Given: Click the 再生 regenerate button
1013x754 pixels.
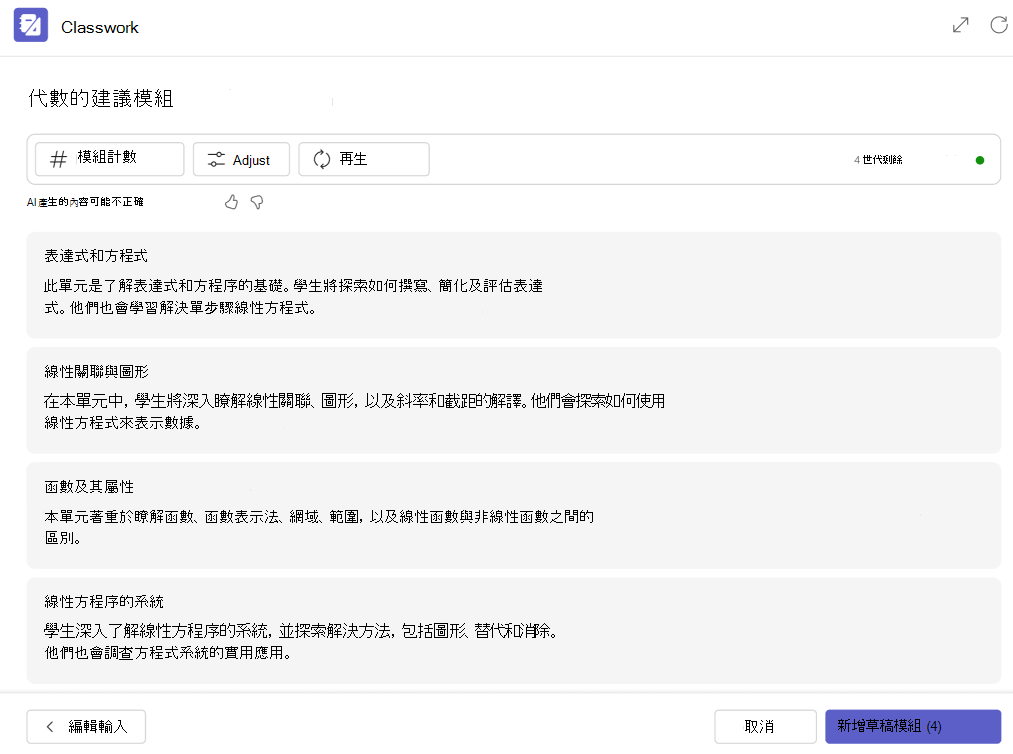Looking at the screenshot, I should coord(364,160).
